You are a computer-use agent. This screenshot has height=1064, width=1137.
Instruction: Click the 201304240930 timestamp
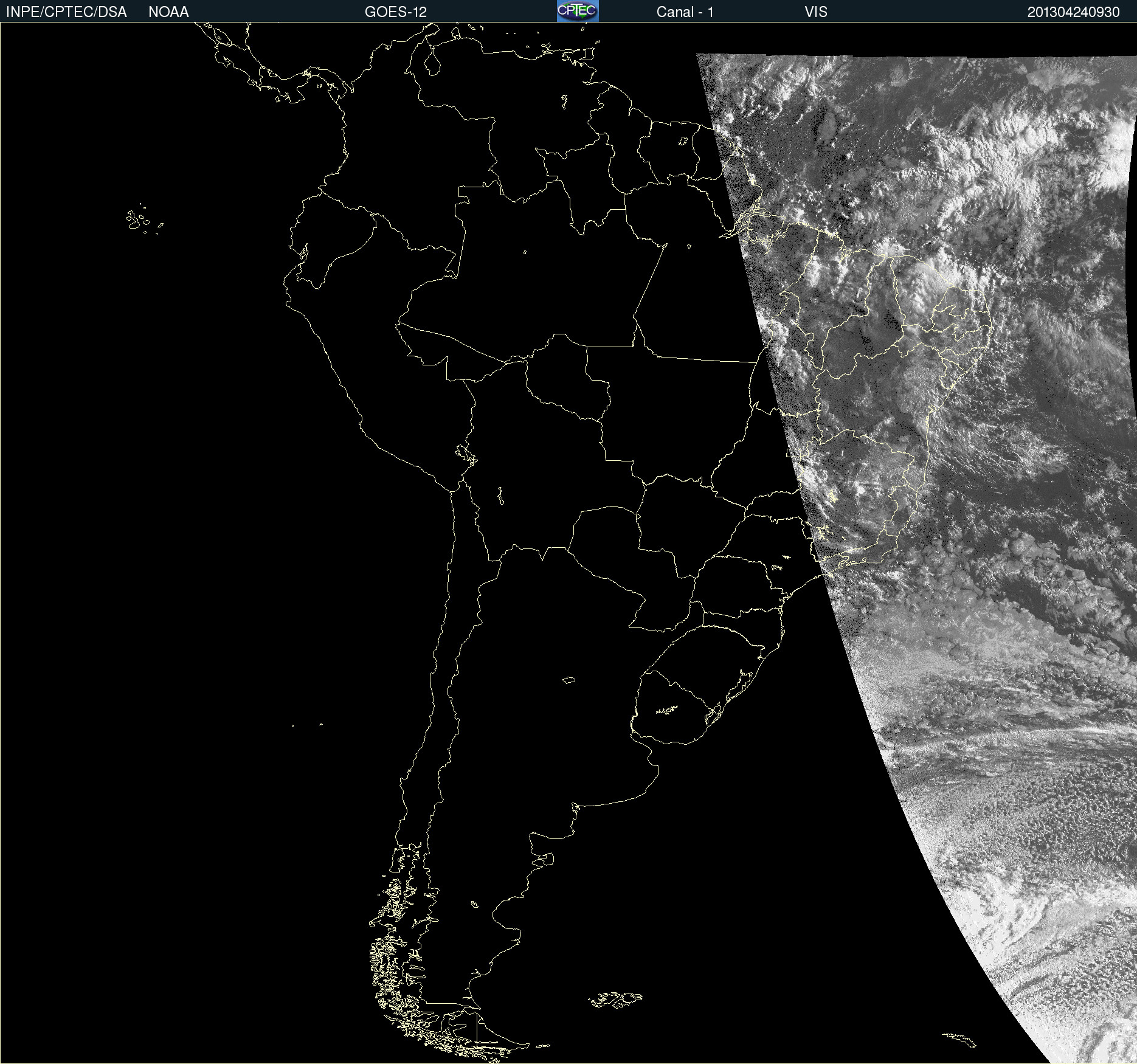point(1073,12)
